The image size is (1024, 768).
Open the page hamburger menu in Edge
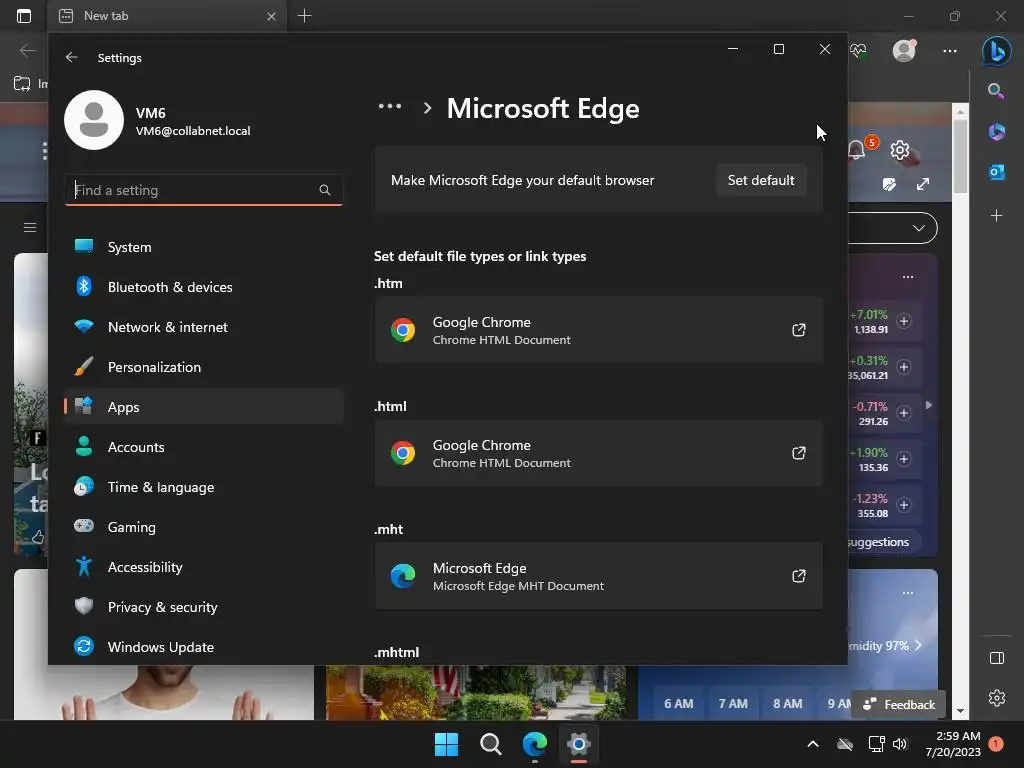(x=29, y=227)
